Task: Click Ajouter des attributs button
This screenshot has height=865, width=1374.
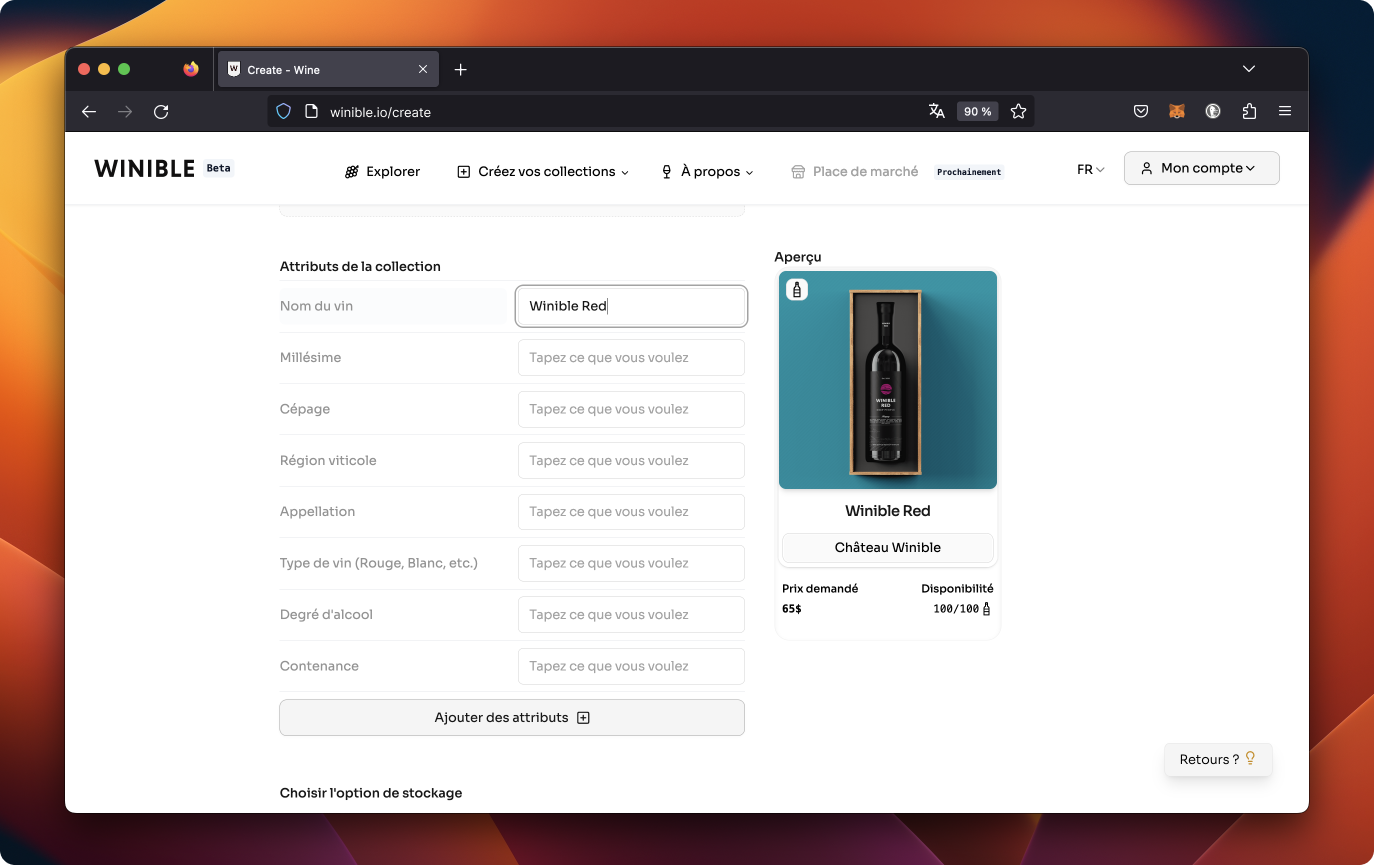Action: point(512,718)
